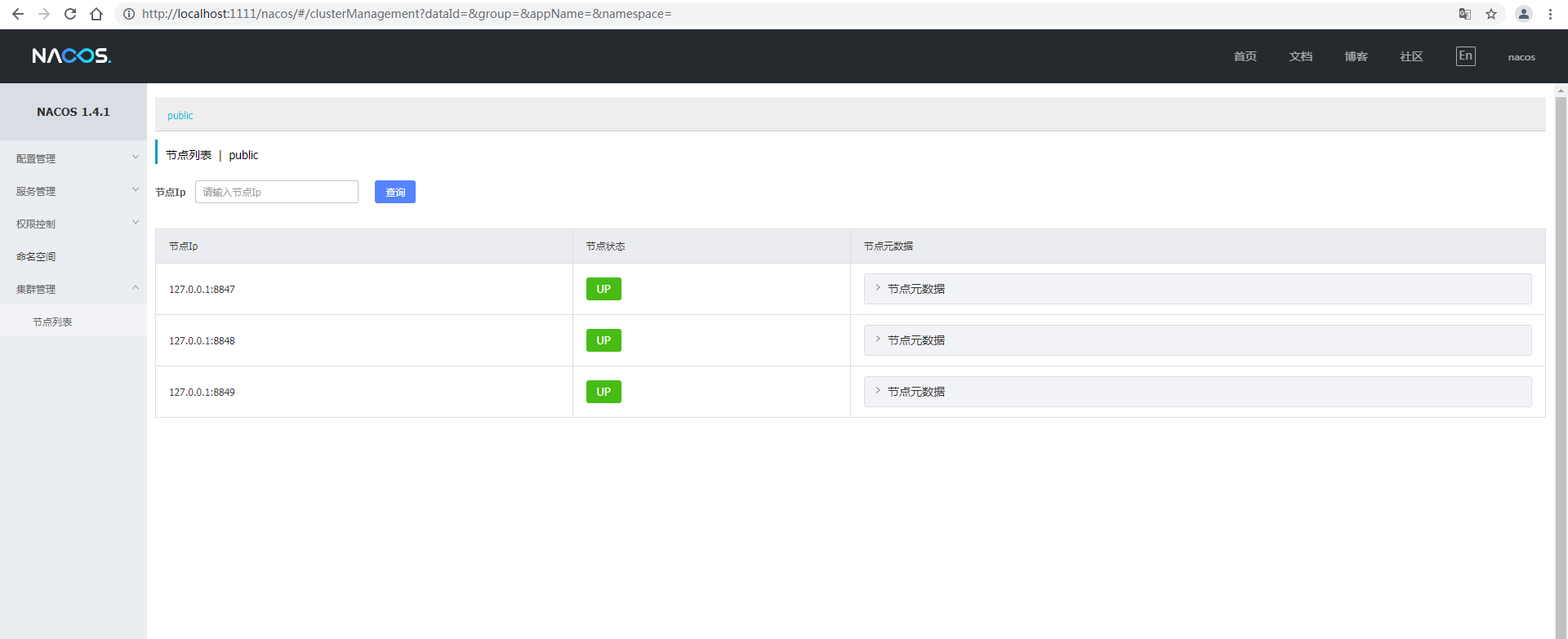The image size is (1568, 639).
Task: Open 首页 in the top navigation
Action: click(1245, 56)
